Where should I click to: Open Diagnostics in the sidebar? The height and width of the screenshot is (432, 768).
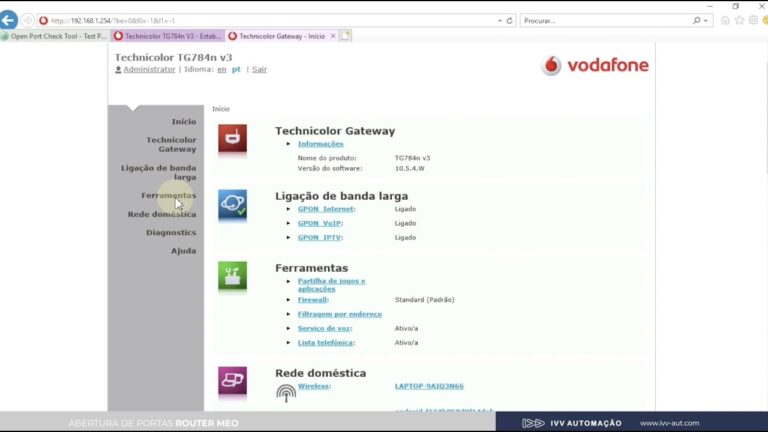[x=171, y=233]
